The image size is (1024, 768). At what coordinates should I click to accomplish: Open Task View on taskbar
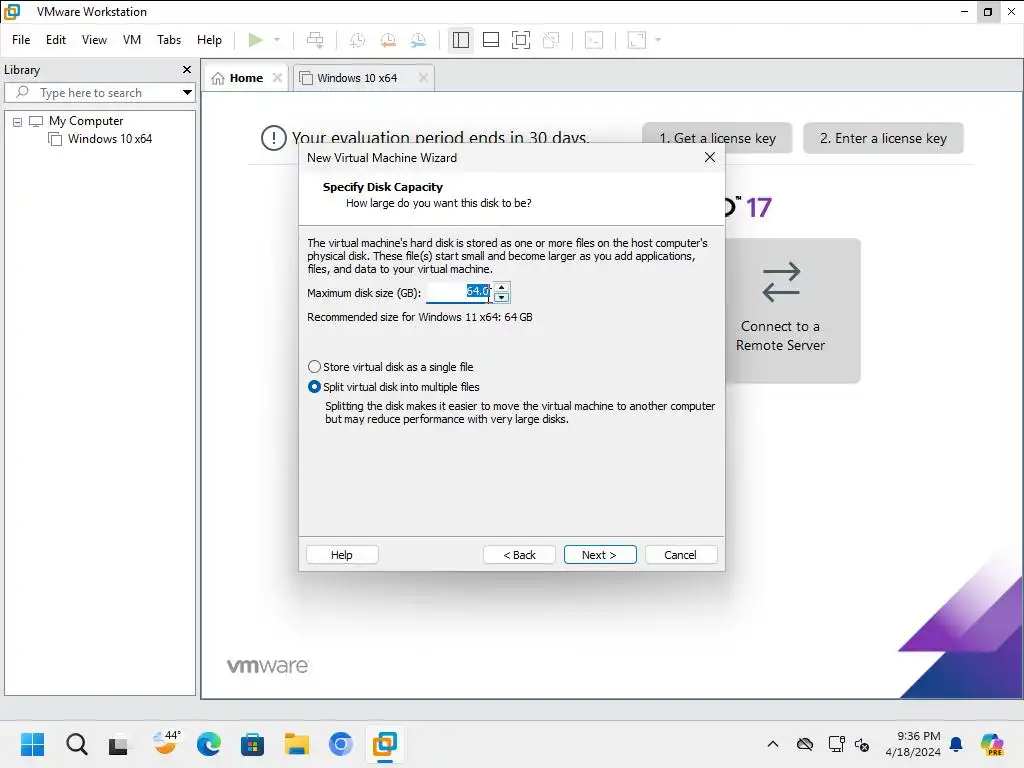point(119,744)
